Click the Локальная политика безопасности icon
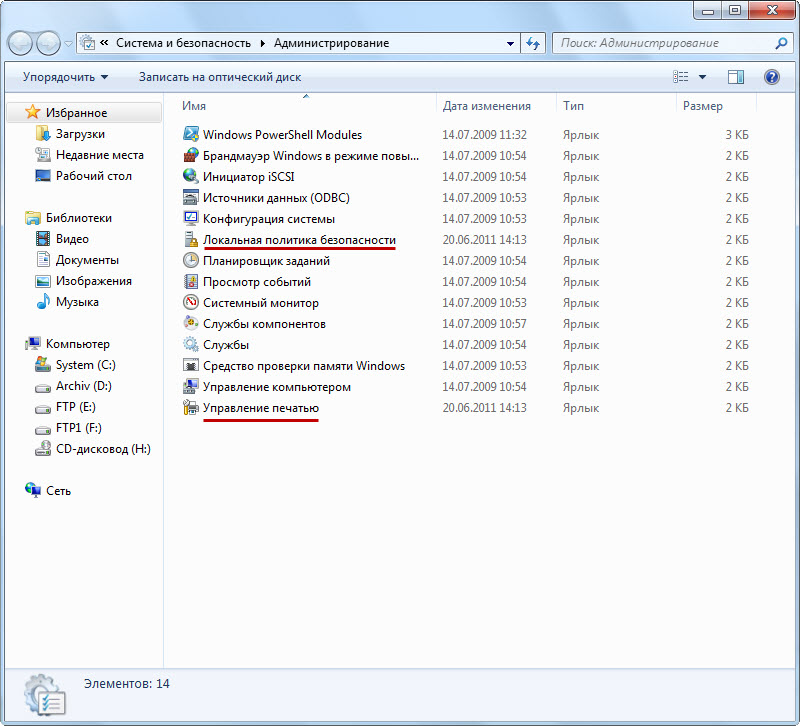Image resolution: width=800 pixels, height=726 pixels. coord(191,239)
